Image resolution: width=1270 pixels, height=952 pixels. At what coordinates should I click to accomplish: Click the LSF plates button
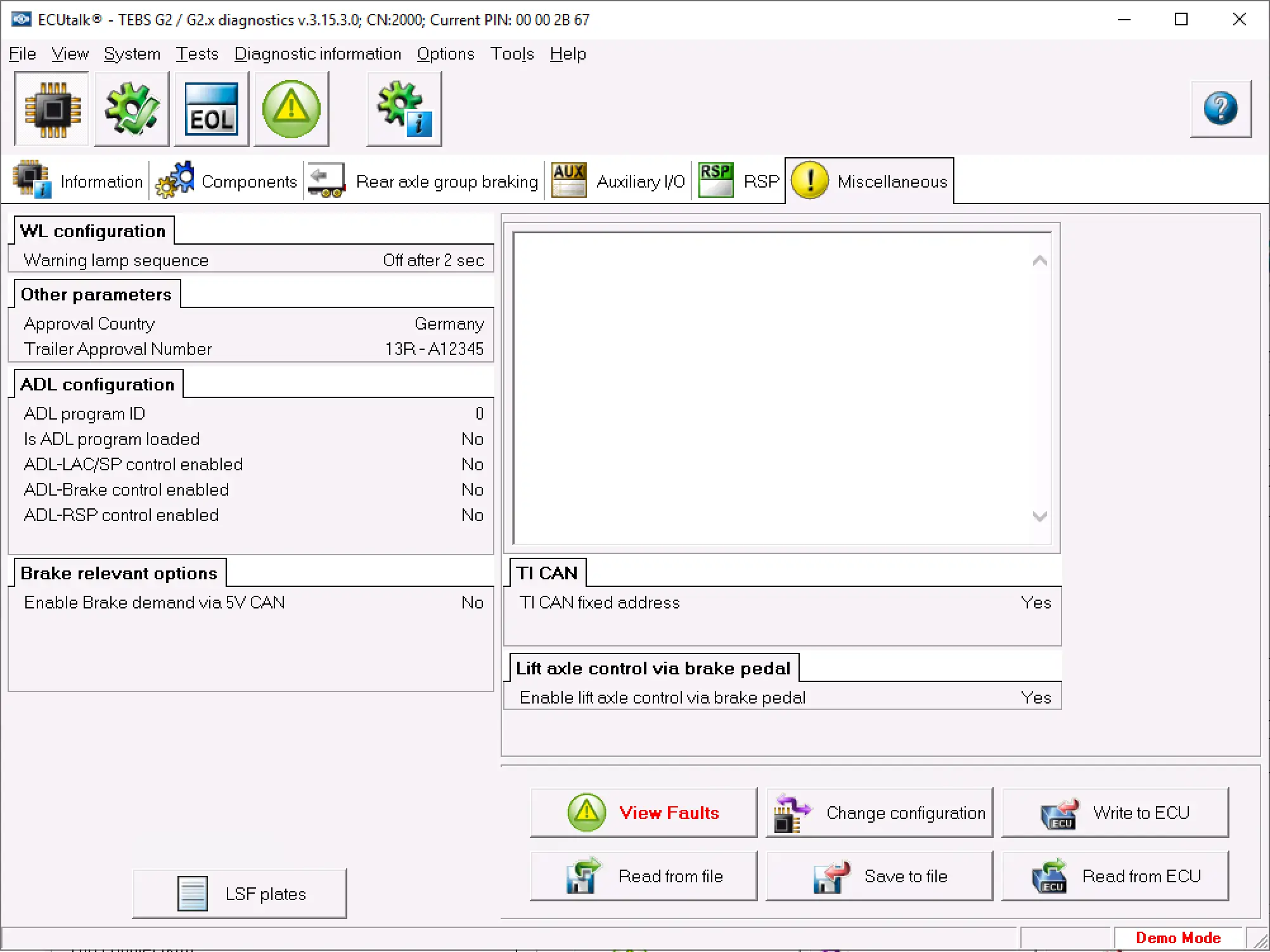click(x=240, y=893)
